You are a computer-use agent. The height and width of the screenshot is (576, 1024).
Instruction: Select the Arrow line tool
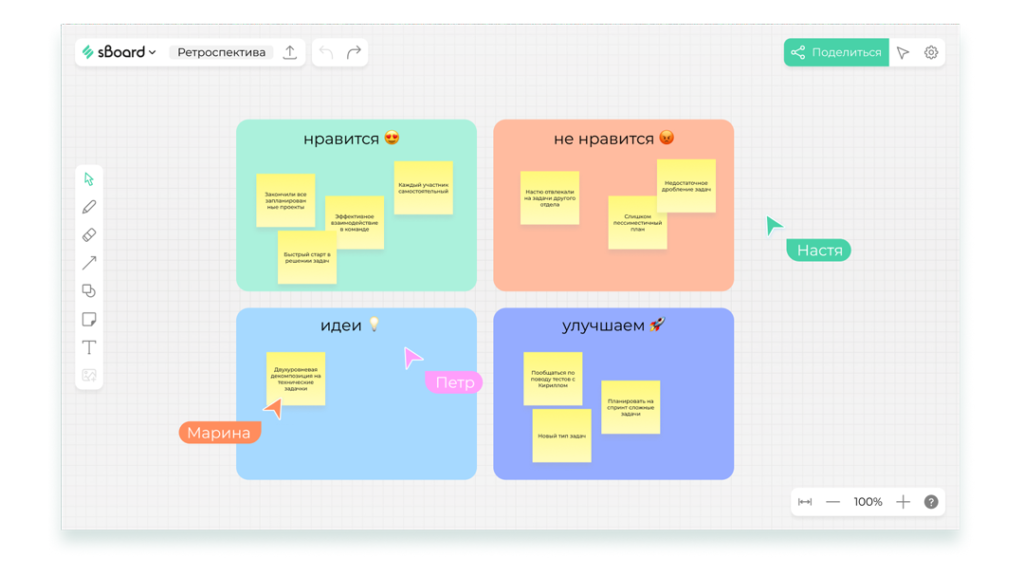tap(89, 263)
